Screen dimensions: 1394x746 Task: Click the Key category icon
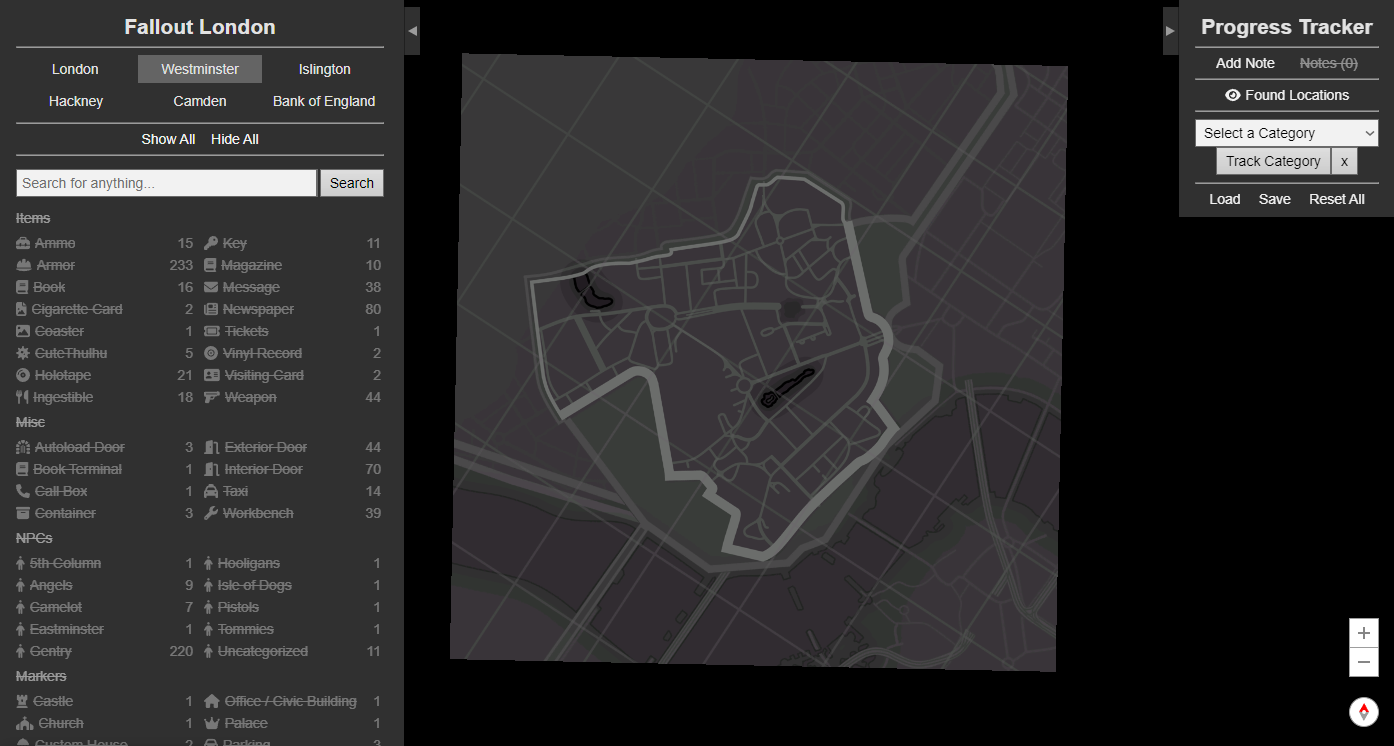coord(211,243)
